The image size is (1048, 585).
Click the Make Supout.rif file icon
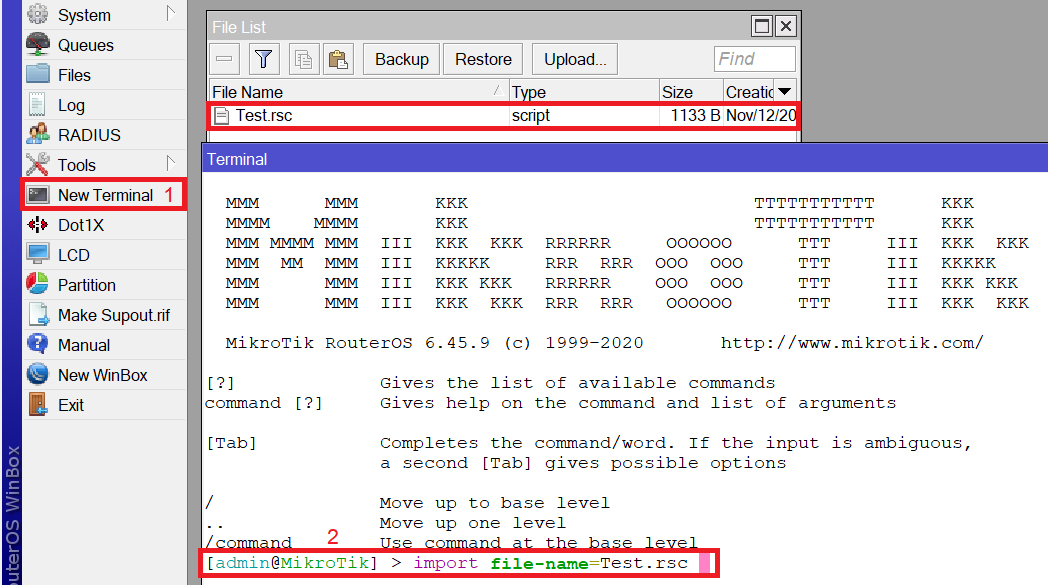pyautogui.click(x=38, y=314)
